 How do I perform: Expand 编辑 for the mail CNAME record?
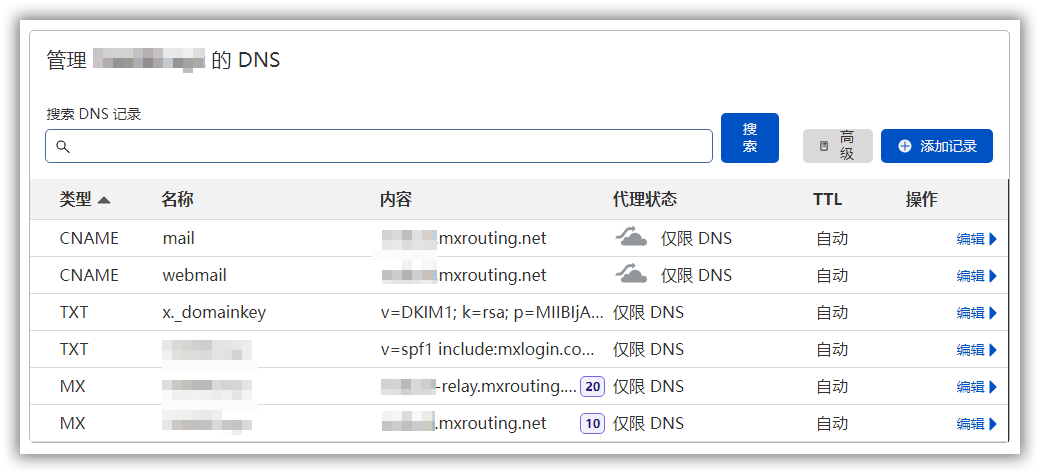977,239
